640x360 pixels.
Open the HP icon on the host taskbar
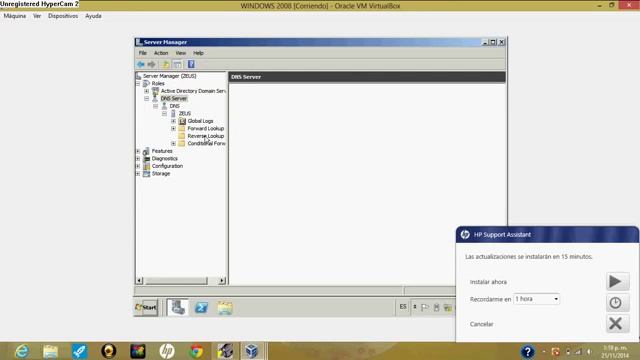(x=167, y=351)
